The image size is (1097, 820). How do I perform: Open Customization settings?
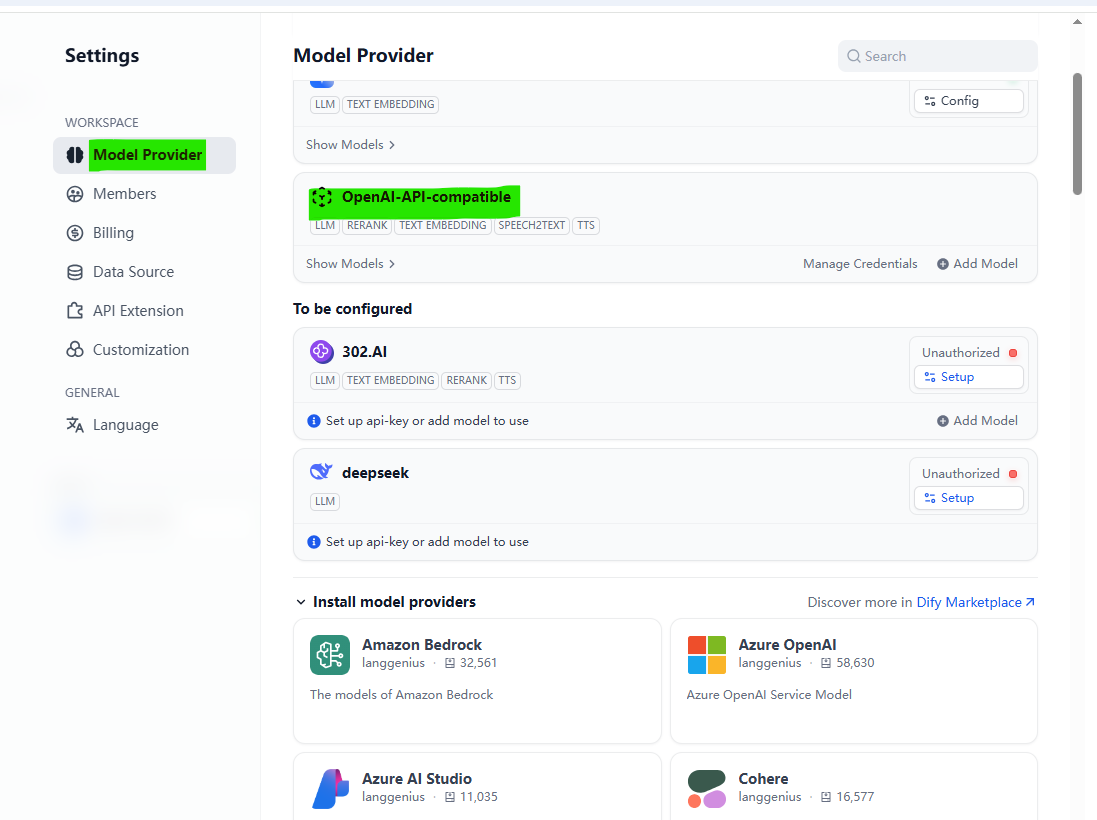click(141, 350)
